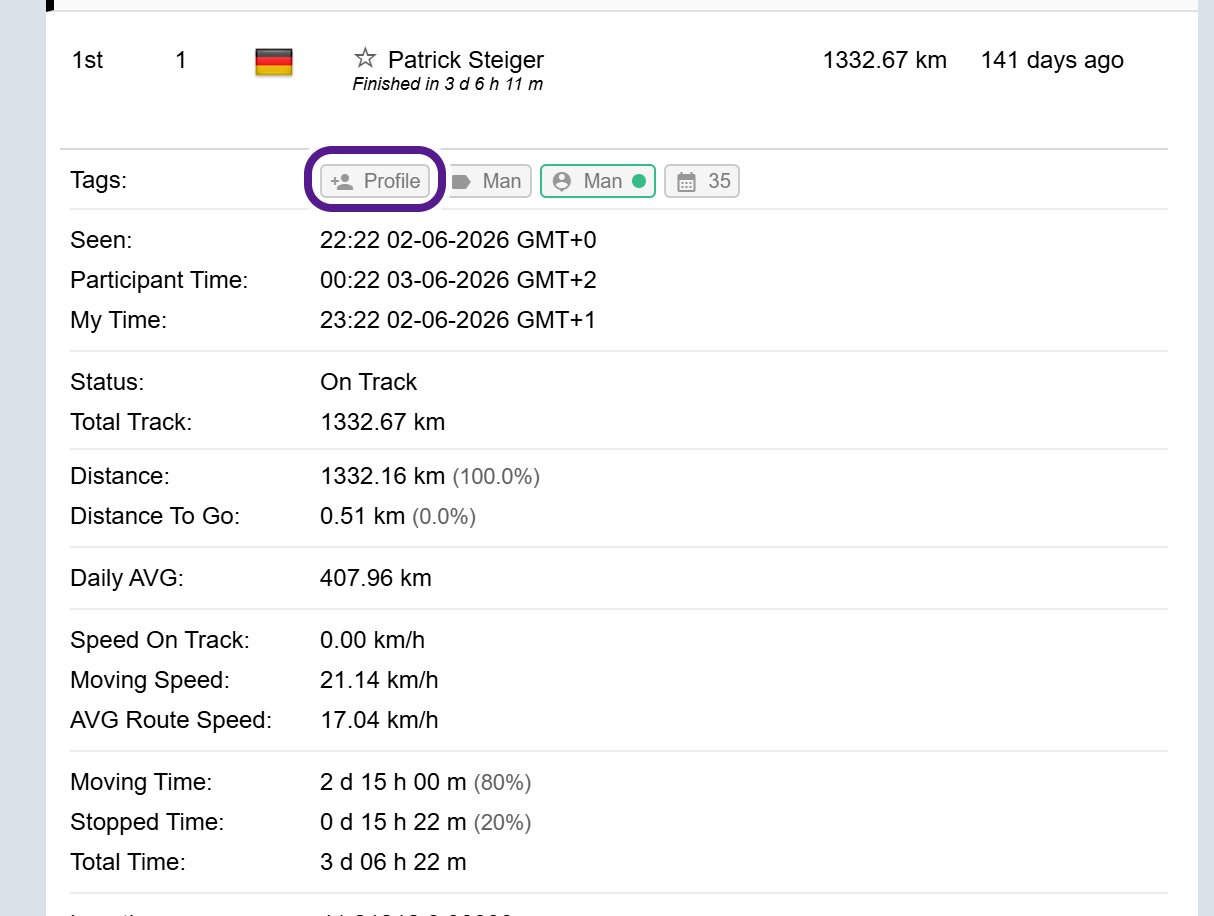
Task: Select My Time value 23:22 02-06-2026 GMT+1
Action: (458, 320)
